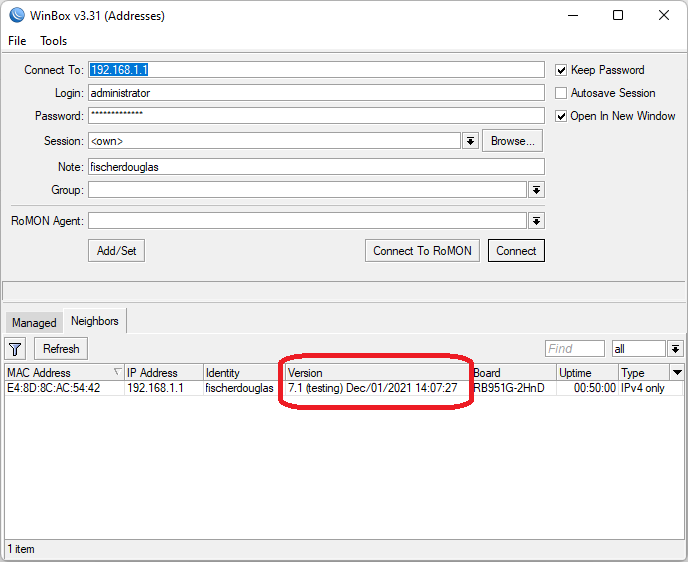Switch to the Managed tab

(x=34, y=323)
